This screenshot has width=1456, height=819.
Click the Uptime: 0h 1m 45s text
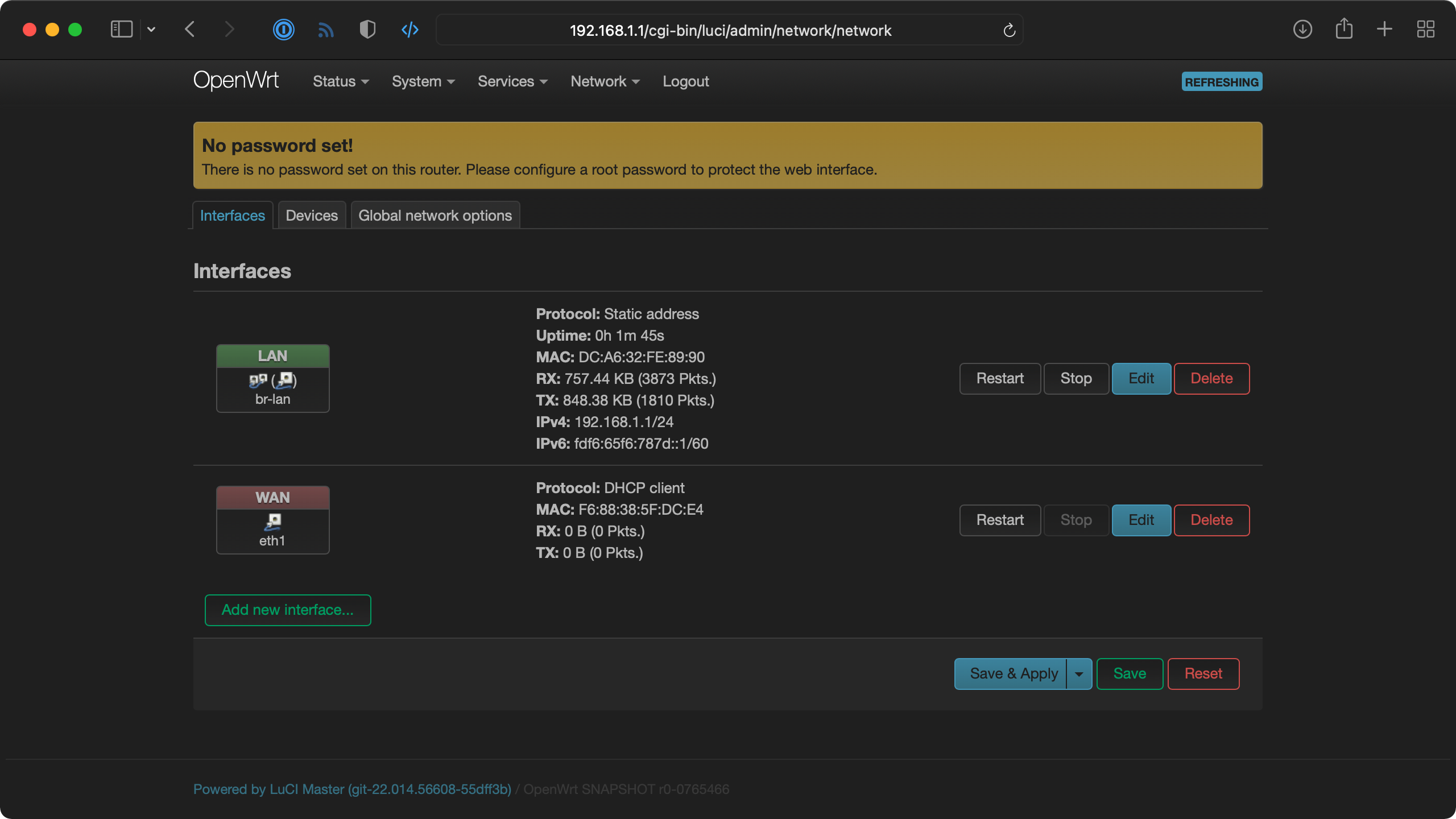[600, 336]
